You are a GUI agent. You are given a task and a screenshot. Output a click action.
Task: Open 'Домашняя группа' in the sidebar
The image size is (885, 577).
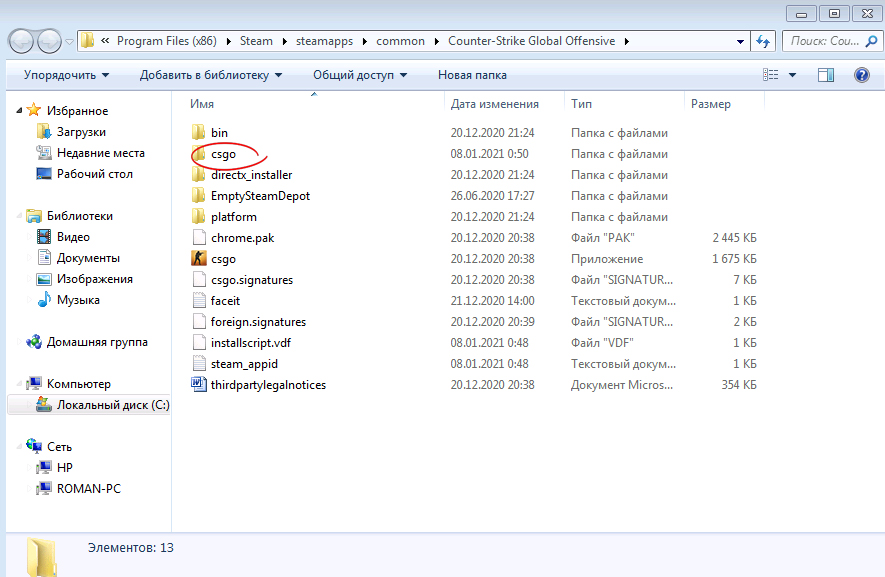click(97, 342)
